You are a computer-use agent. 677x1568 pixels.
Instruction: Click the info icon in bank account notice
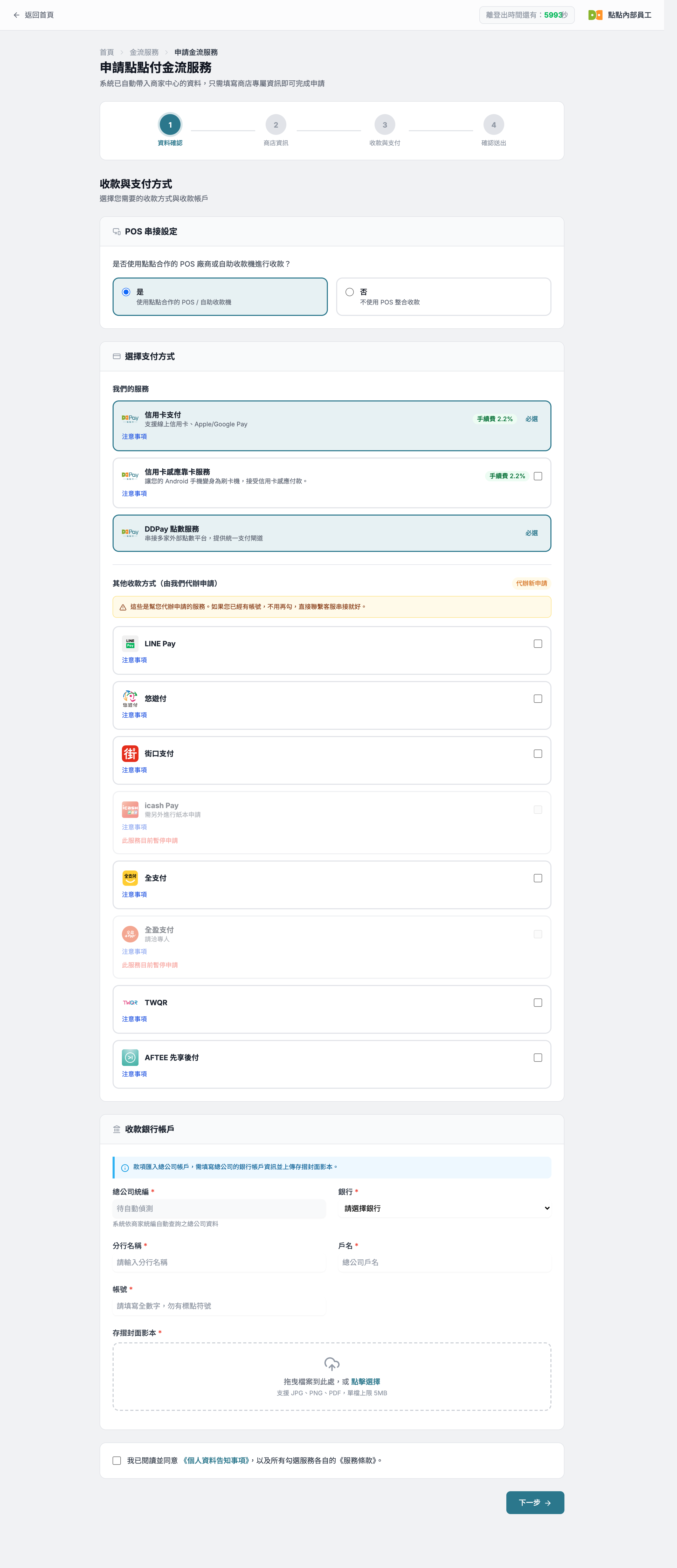pos(125,1168)
